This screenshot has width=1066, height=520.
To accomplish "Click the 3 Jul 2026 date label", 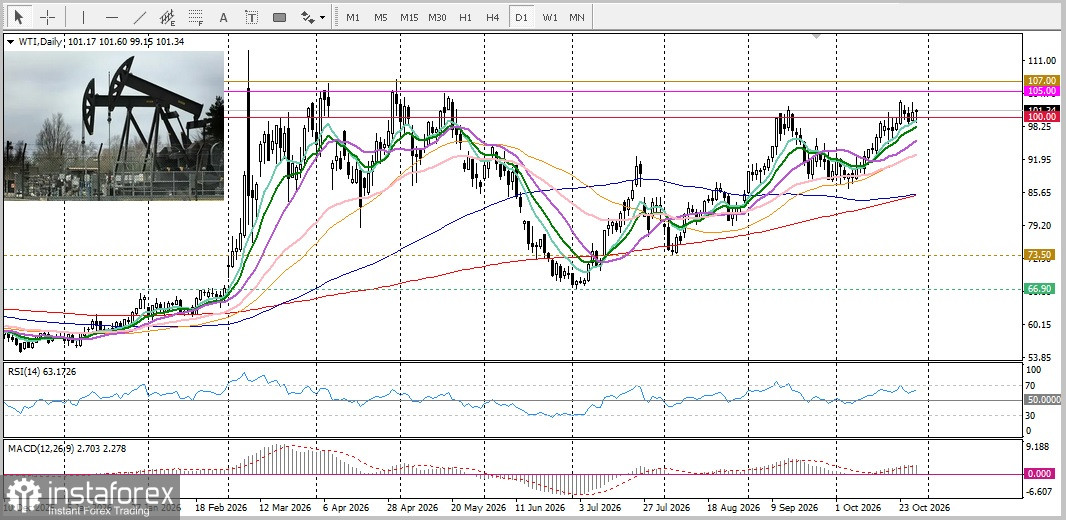I will [x=600, y=508].
